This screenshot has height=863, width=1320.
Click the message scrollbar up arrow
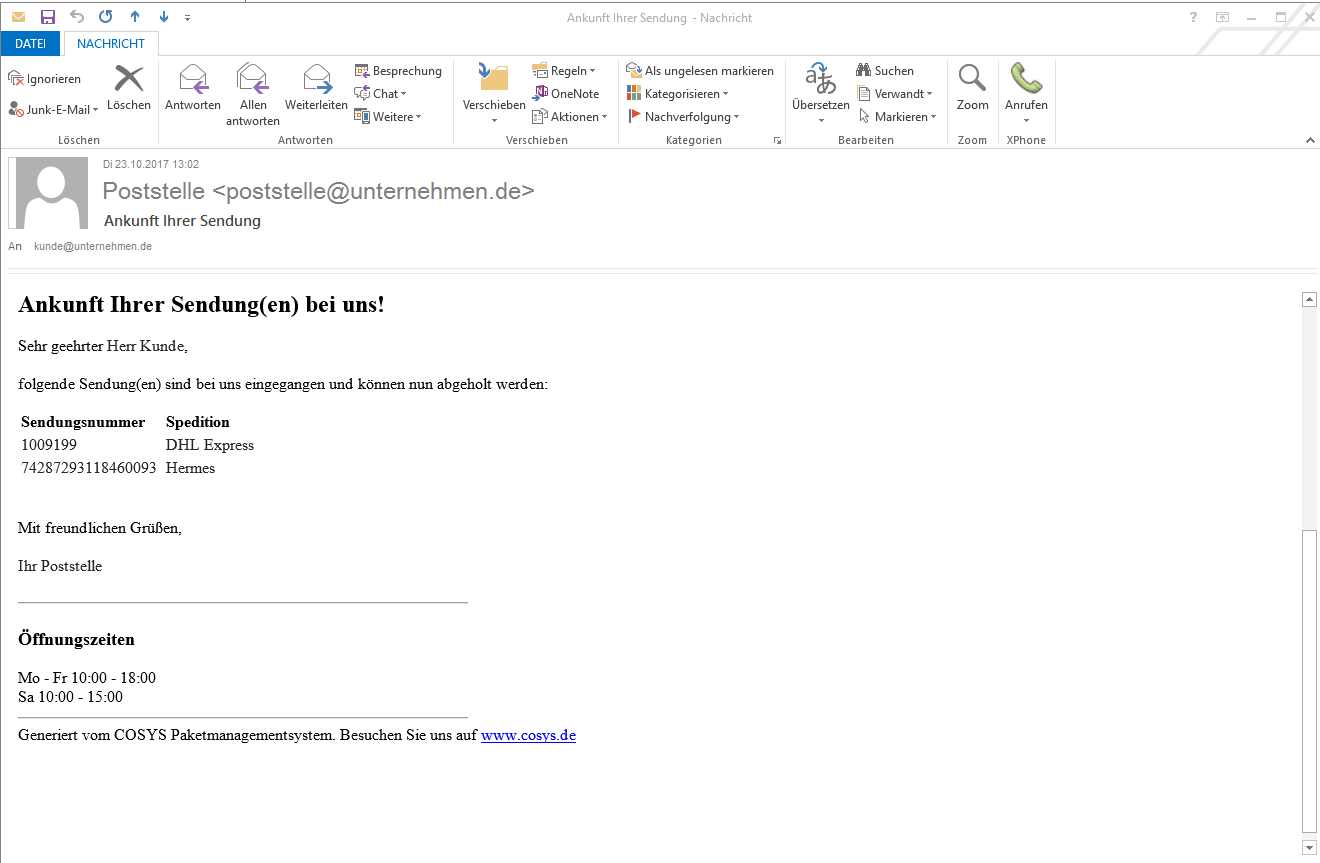coord(1309,299)
